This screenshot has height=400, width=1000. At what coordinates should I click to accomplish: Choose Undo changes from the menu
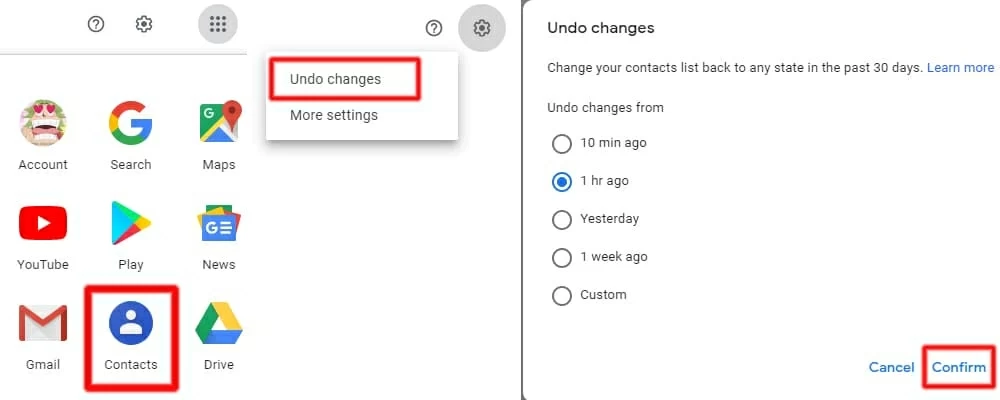[x=335, y=79]
